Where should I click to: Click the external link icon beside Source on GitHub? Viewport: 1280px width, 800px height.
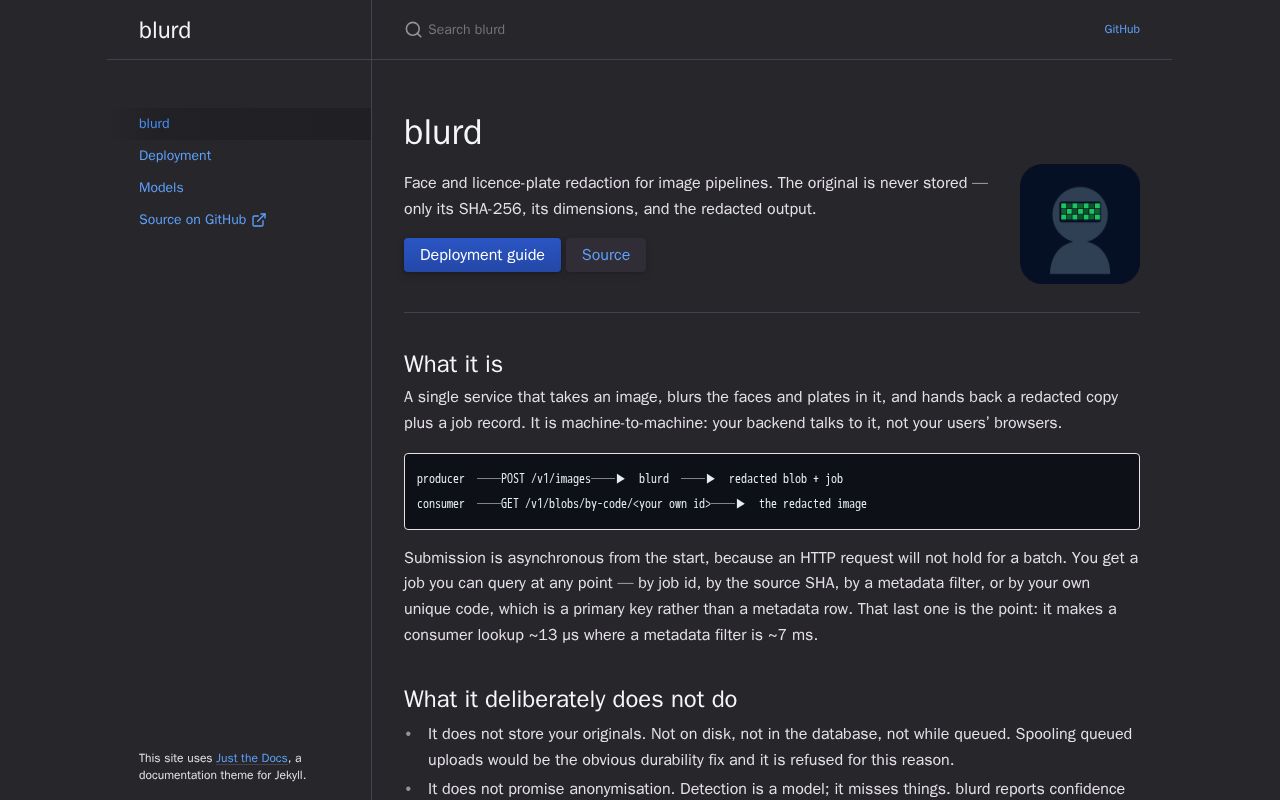[259, 220]
